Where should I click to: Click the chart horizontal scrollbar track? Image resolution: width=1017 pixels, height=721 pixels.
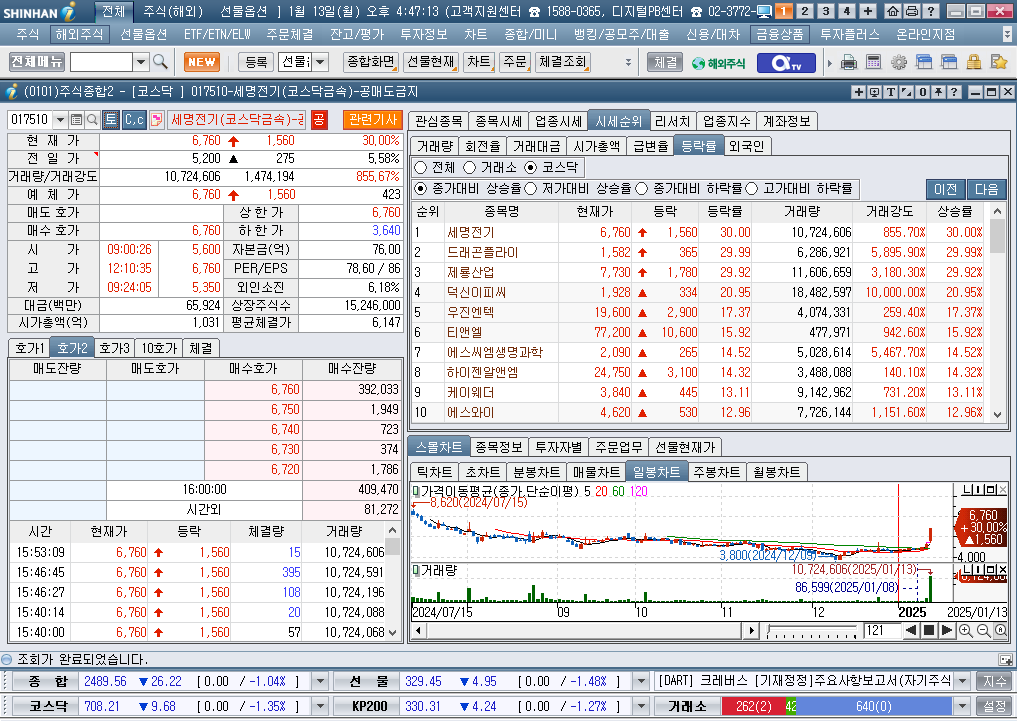coord(582,630)
